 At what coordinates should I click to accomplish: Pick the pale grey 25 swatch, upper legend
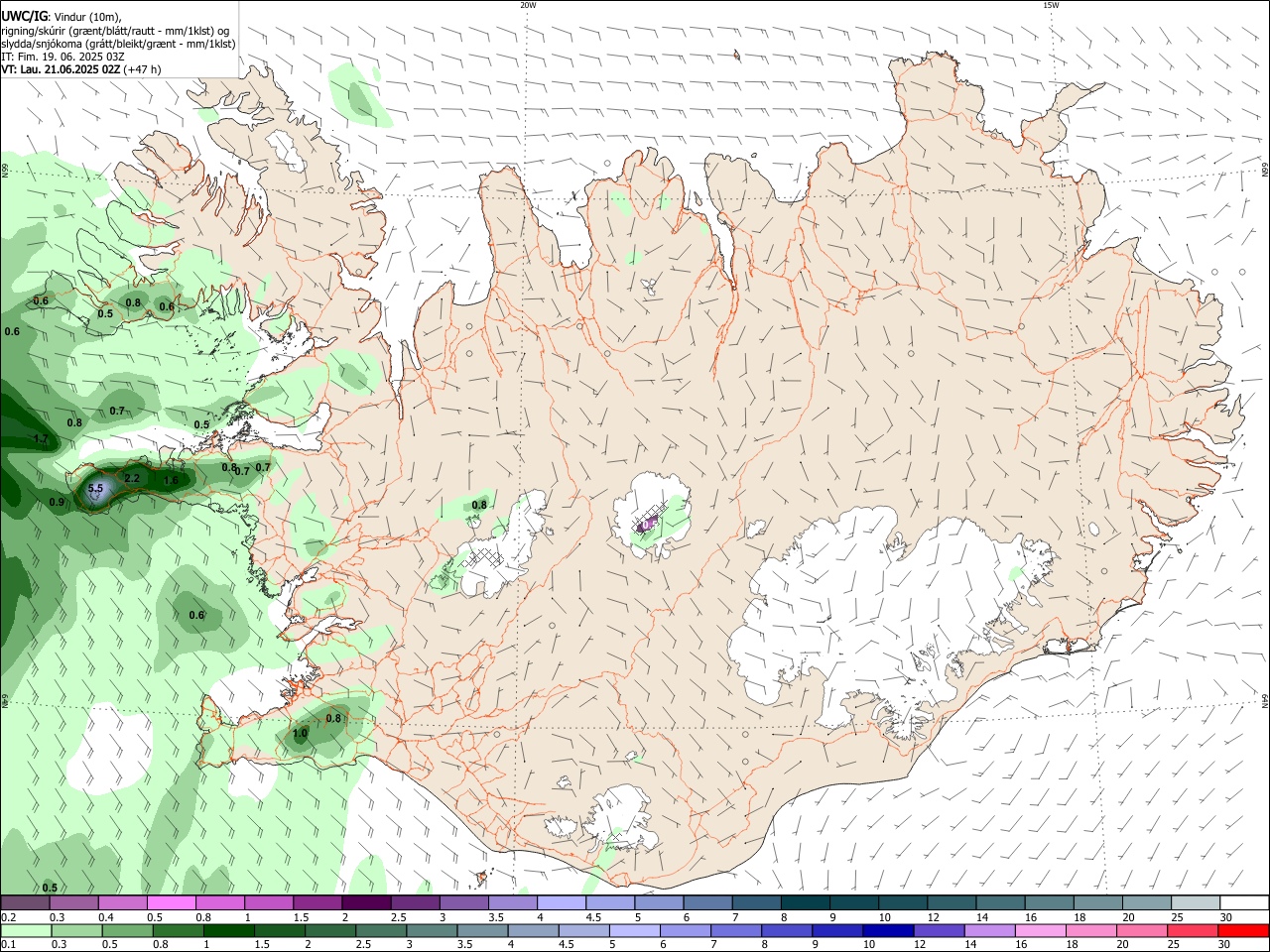pyautogui.click(x=1195, y=902)
